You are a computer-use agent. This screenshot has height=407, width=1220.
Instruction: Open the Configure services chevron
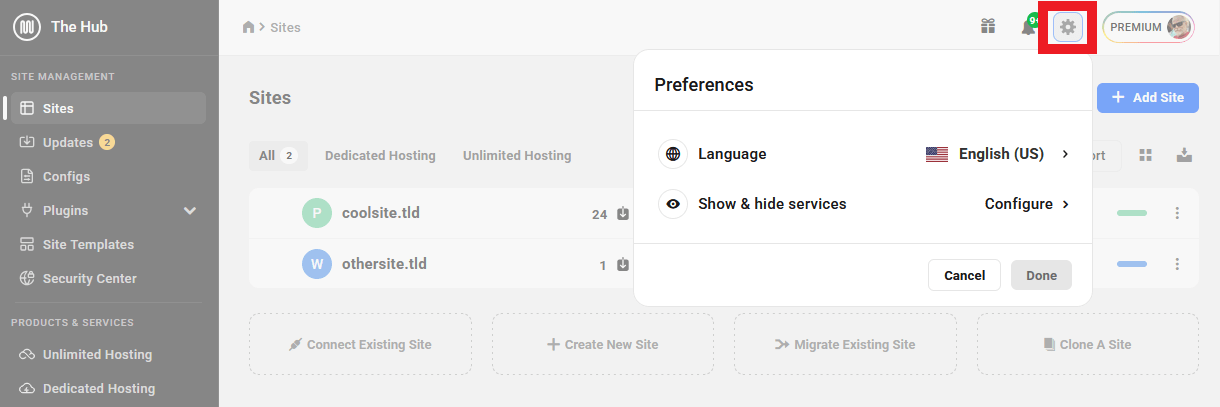(x=1066, y=204)
